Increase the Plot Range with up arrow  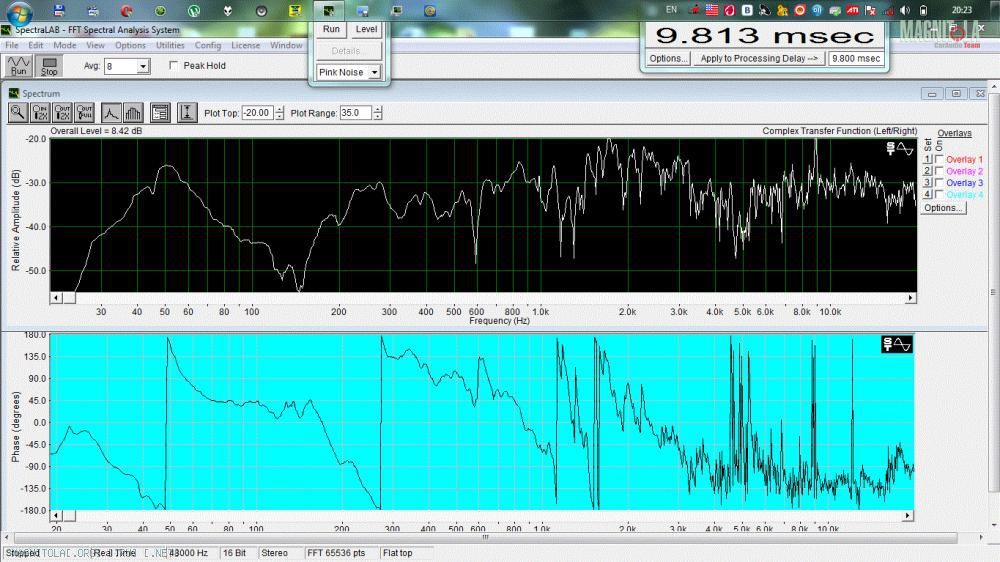pos(378,110)
